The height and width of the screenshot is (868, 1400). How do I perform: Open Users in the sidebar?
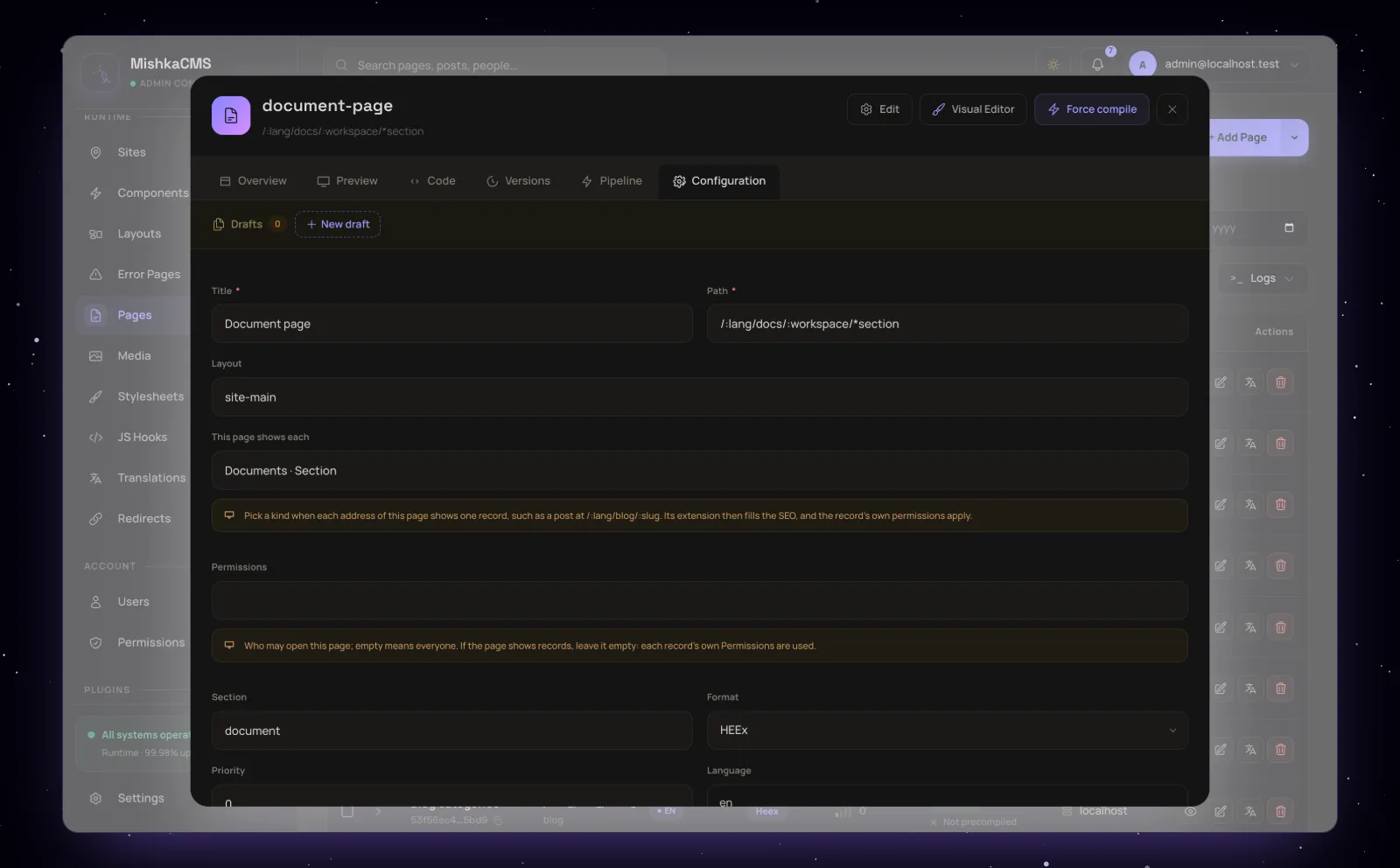coord(133,602)
